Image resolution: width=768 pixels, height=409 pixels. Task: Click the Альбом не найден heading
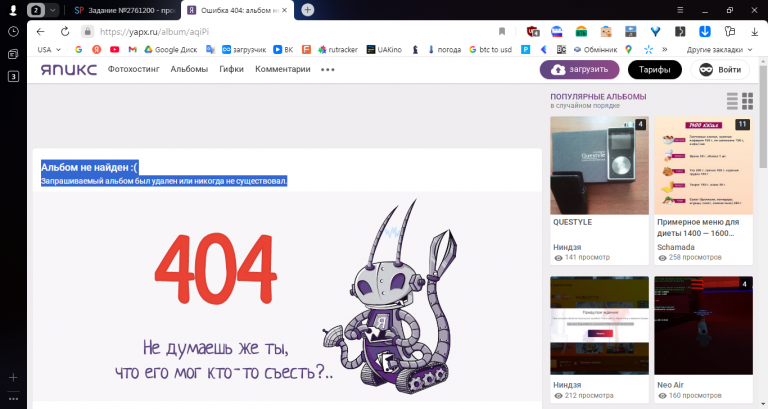[90, 167]
